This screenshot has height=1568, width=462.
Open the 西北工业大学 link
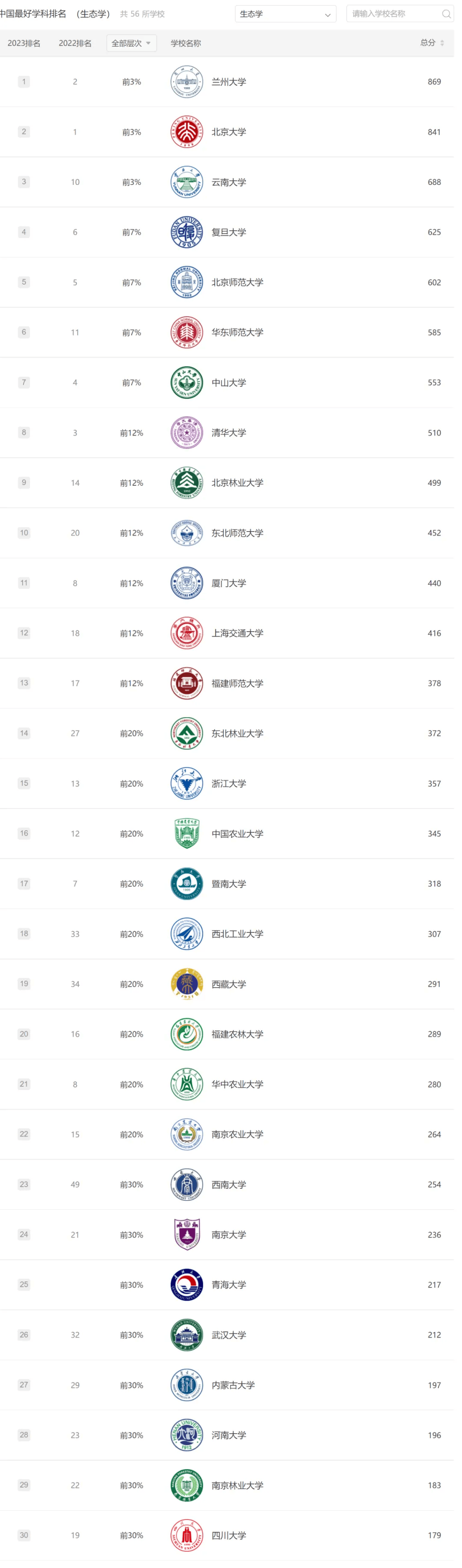pos(237,934)
